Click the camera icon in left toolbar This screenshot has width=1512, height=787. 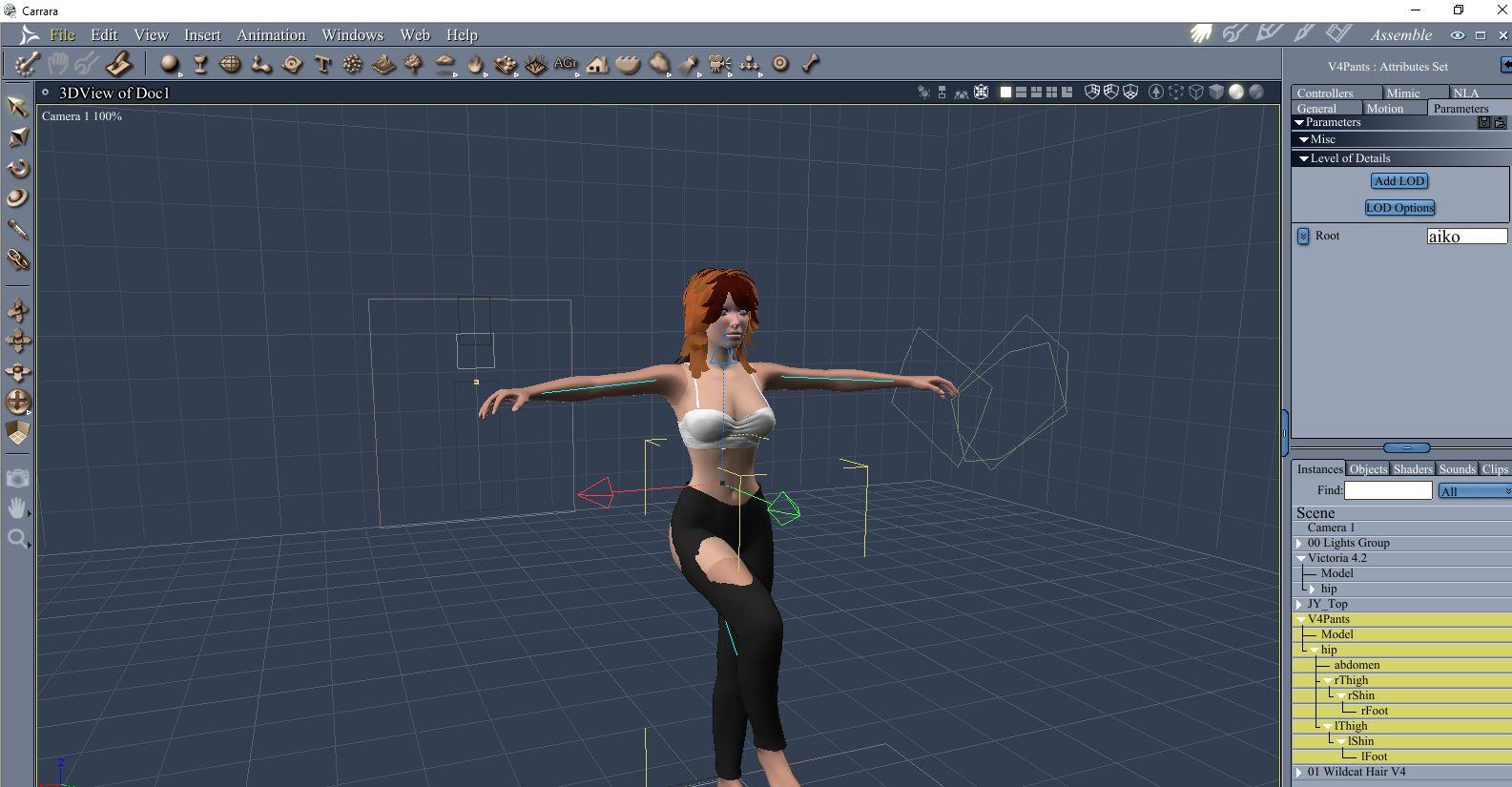(x=17, y=478)
